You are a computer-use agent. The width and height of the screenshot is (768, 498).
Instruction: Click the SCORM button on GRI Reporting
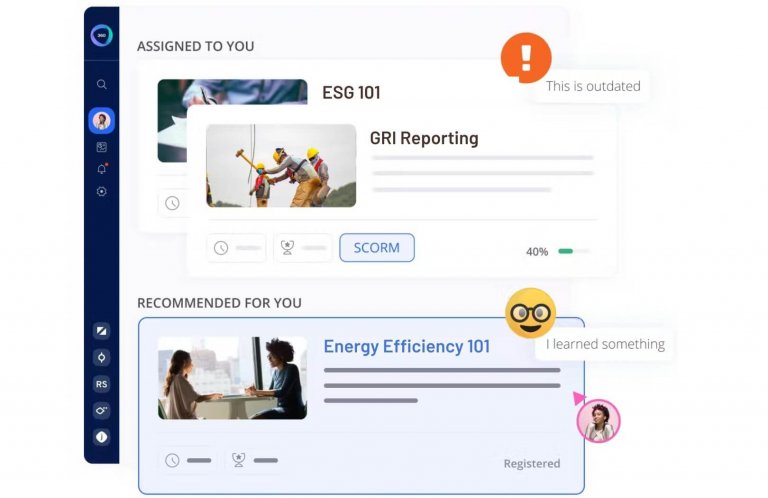[377, 248]
